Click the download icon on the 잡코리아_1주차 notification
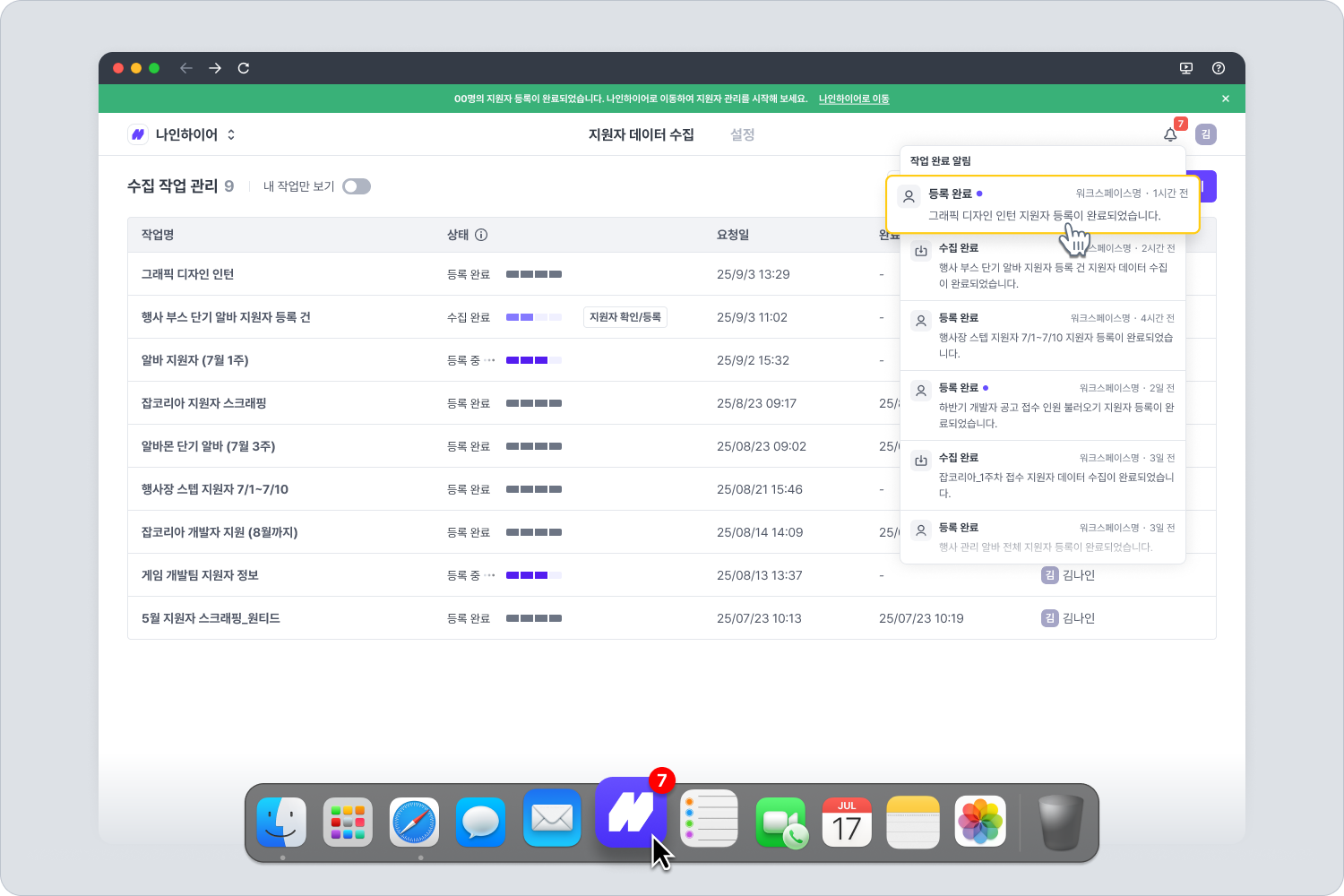Viewport: 1344px width, 896px height. point(921,461)
